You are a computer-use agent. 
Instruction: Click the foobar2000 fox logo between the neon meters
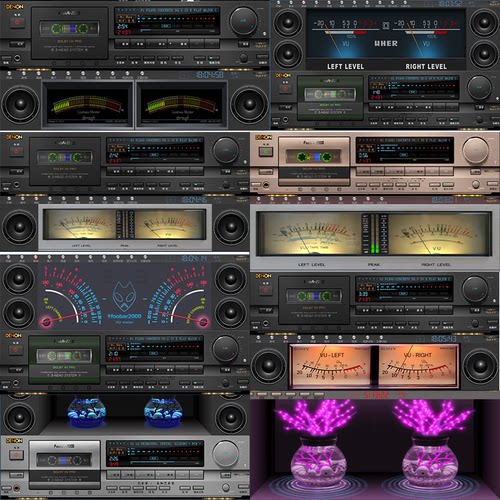pos(124,296)
